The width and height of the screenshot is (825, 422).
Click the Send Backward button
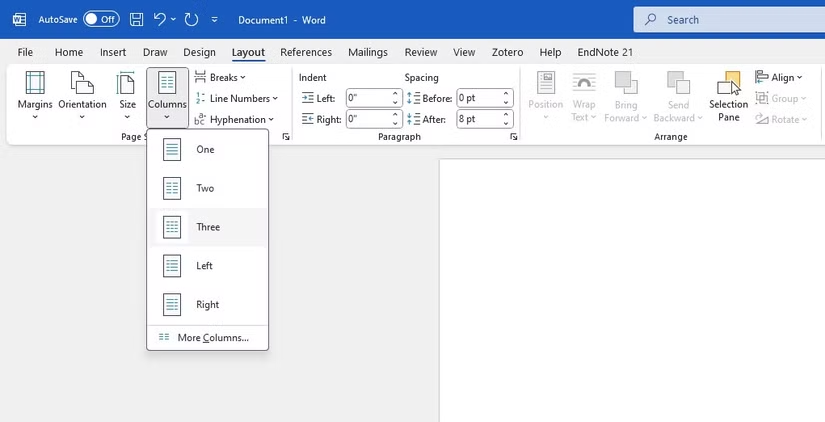(x=678, y=96)
